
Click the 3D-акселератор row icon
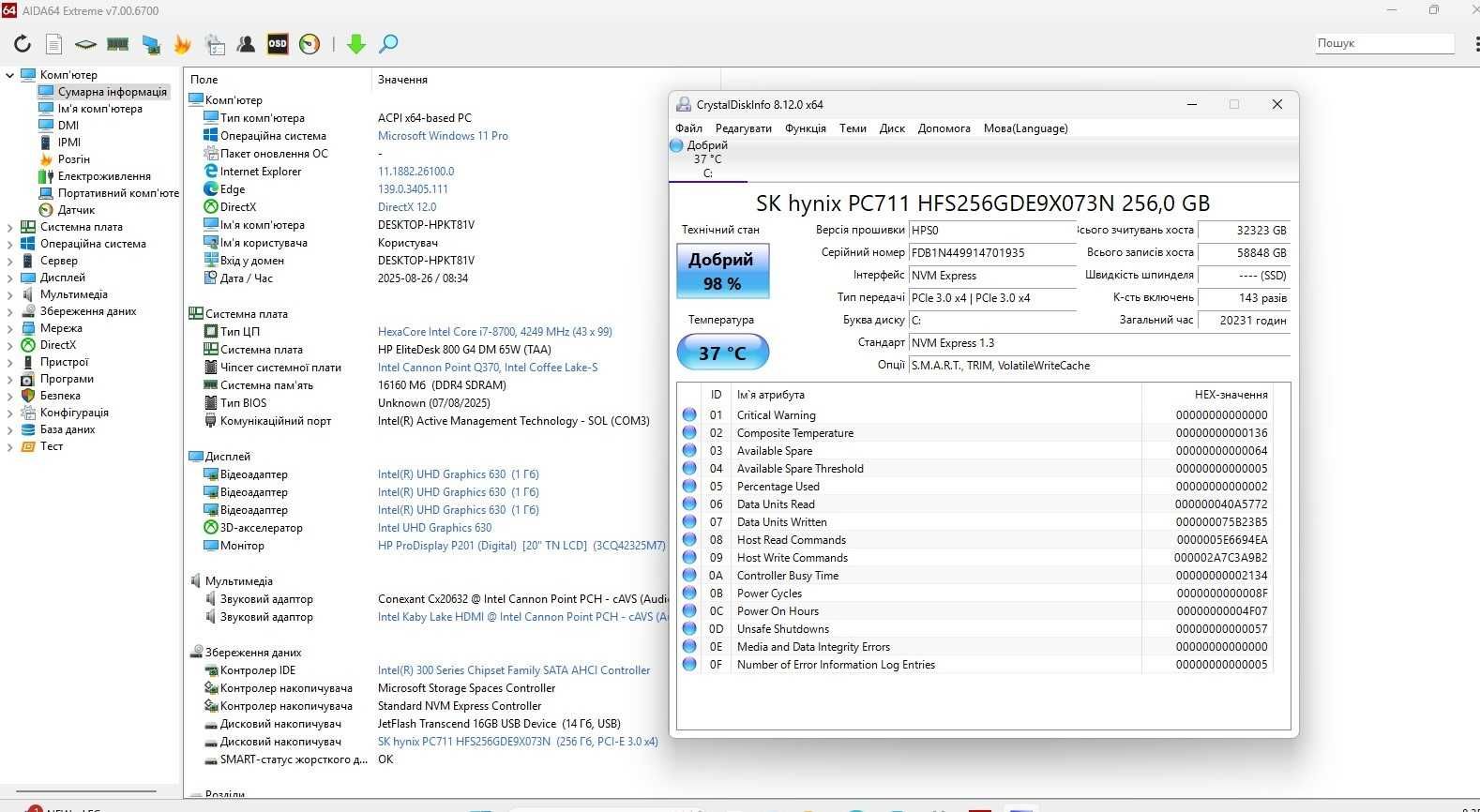click(x=211, y=528)
